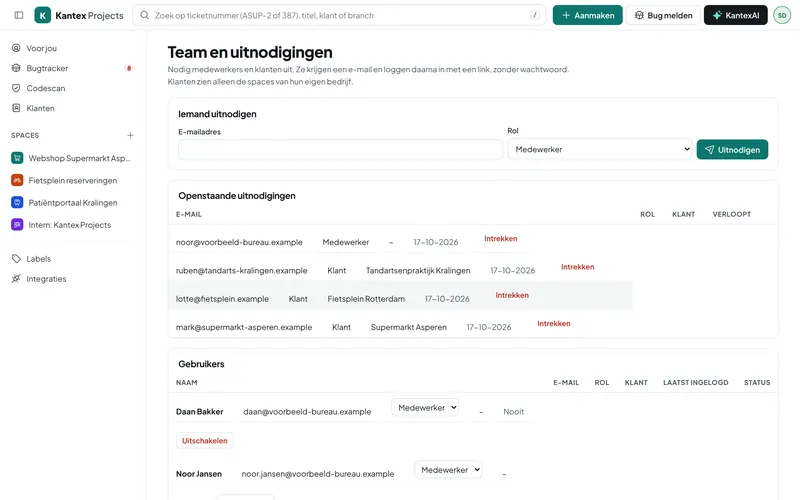Click Supermarkt Asperen client cell
800x500 pixels.
click(408, 327)
